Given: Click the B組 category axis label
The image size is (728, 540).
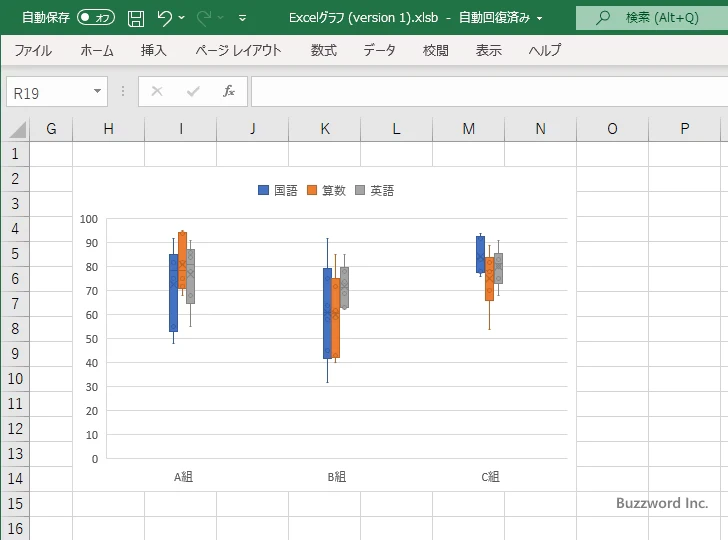Looking at the screenshot, I should pyautogui.click(x=337, y=477).
